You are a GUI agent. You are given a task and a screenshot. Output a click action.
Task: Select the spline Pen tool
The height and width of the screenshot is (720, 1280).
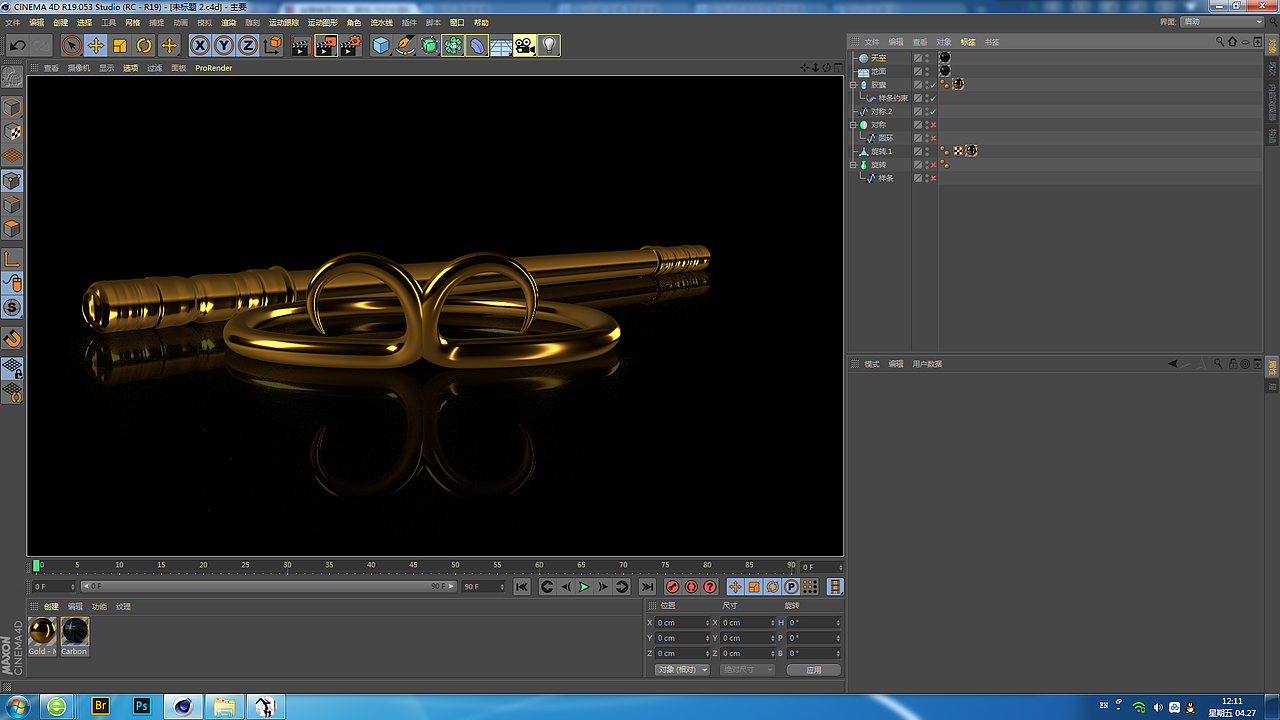pos(405,45)
